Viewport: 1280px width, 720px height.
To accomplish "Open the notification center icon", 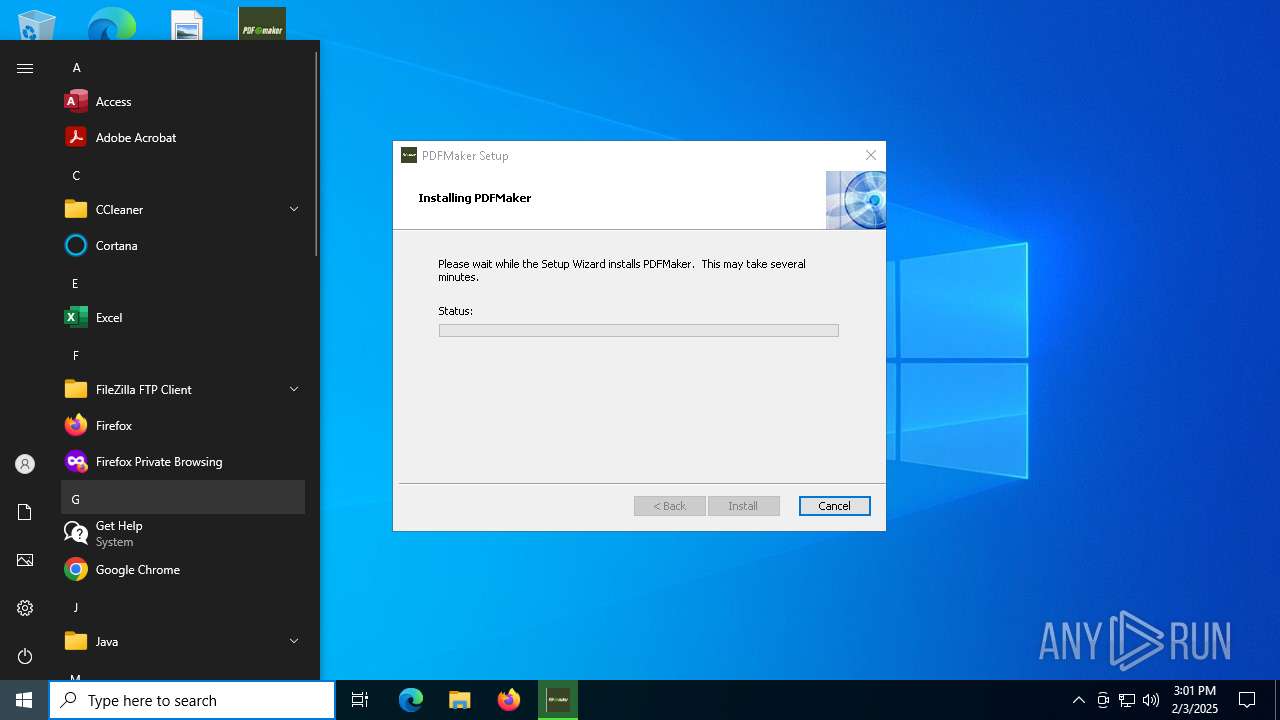I will pyautogui.click(x=1247, y=700).
